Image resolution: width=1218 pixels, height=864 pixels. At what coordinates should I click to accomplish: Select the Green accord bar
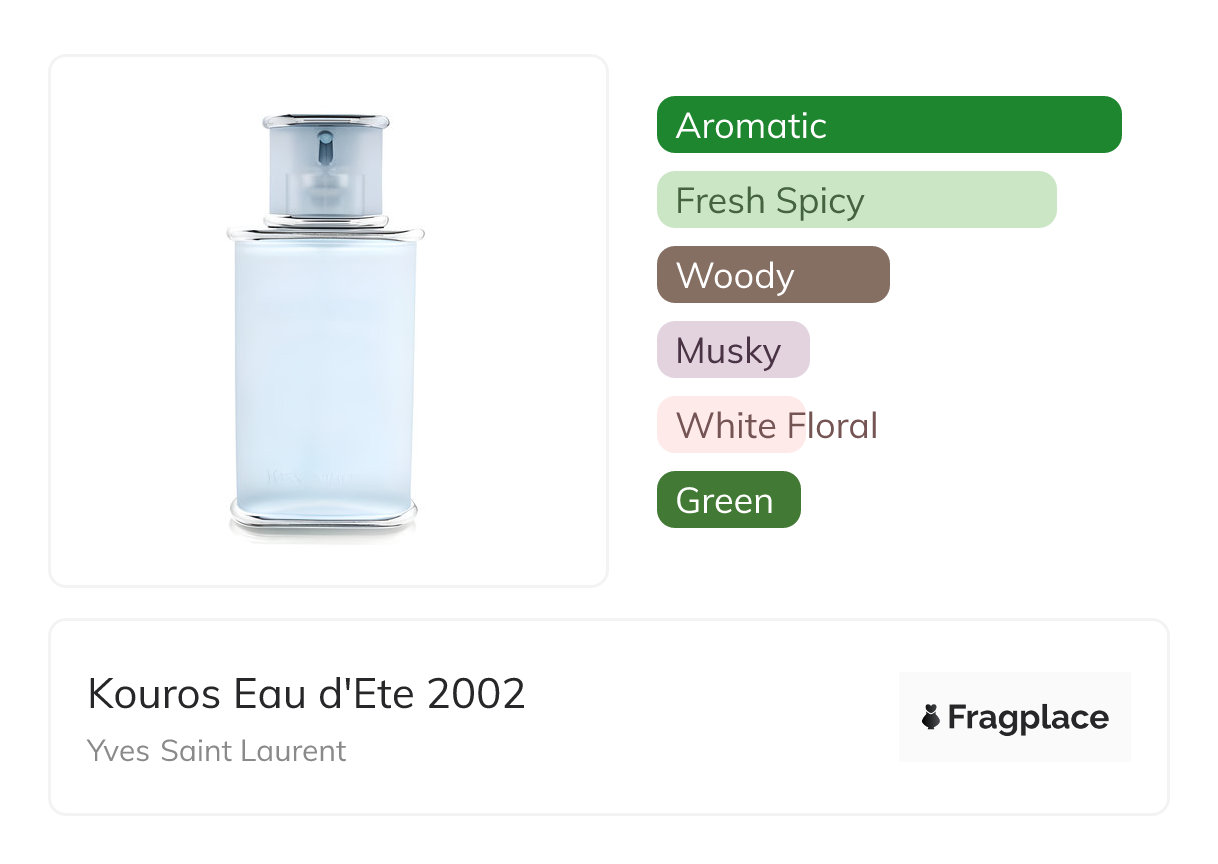point(729,500)
